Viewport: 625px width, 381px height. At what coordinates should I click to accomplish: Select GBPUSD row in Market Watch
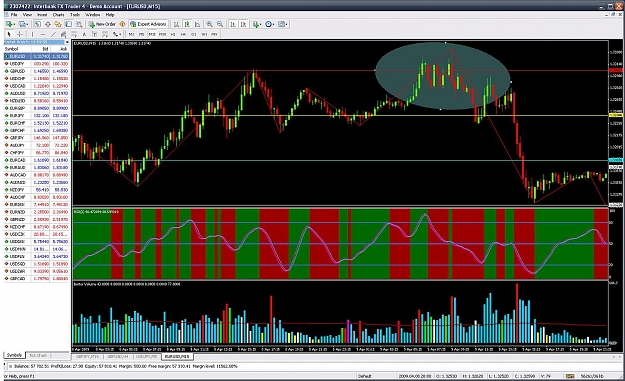click(x=36, y=71)
